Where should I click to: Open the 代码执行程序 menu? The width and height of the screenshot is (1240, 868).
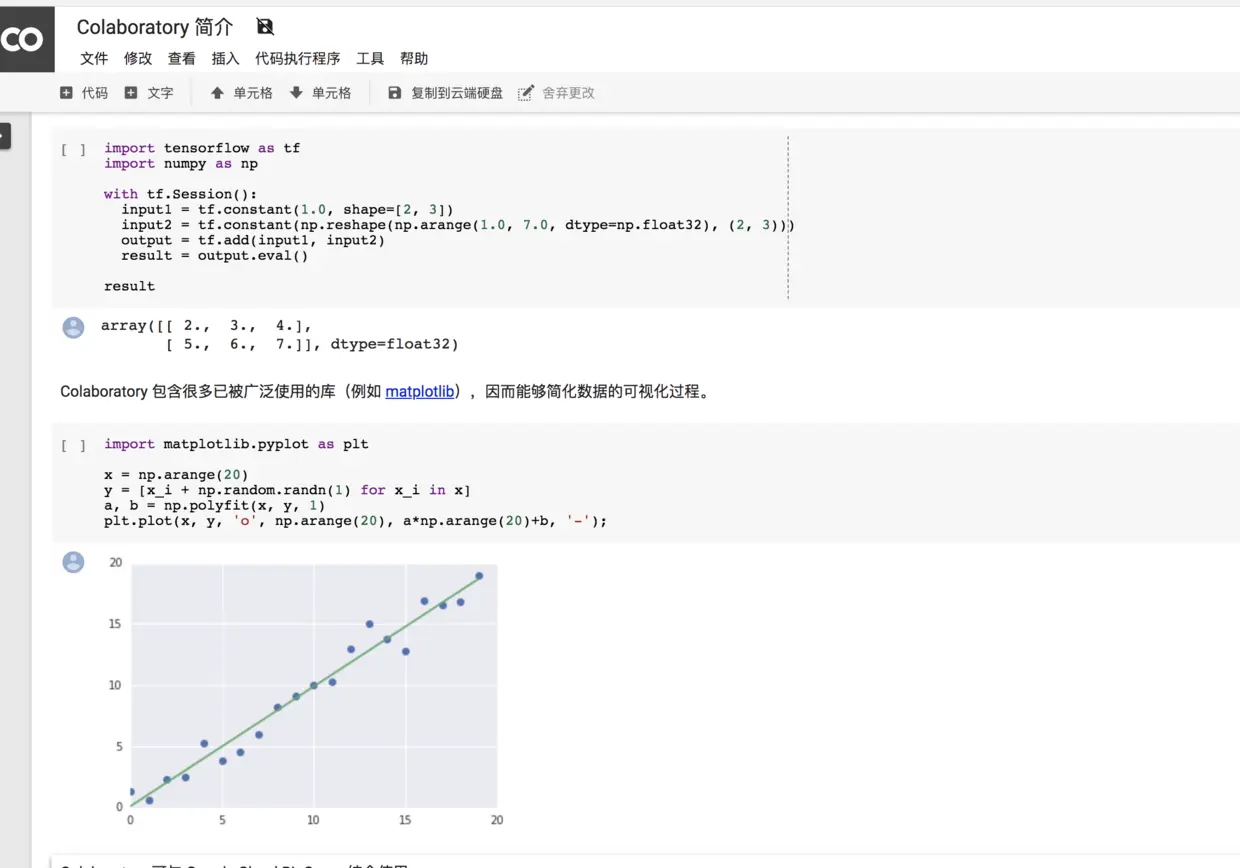click(x=298, y=59)
